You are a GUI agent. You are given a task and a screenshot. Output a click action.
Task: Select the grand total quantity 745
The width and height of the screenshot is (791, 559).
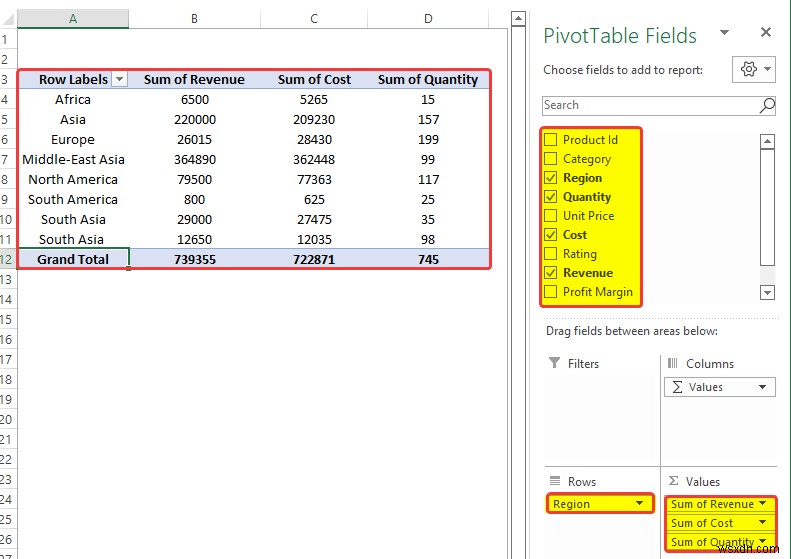428,259
